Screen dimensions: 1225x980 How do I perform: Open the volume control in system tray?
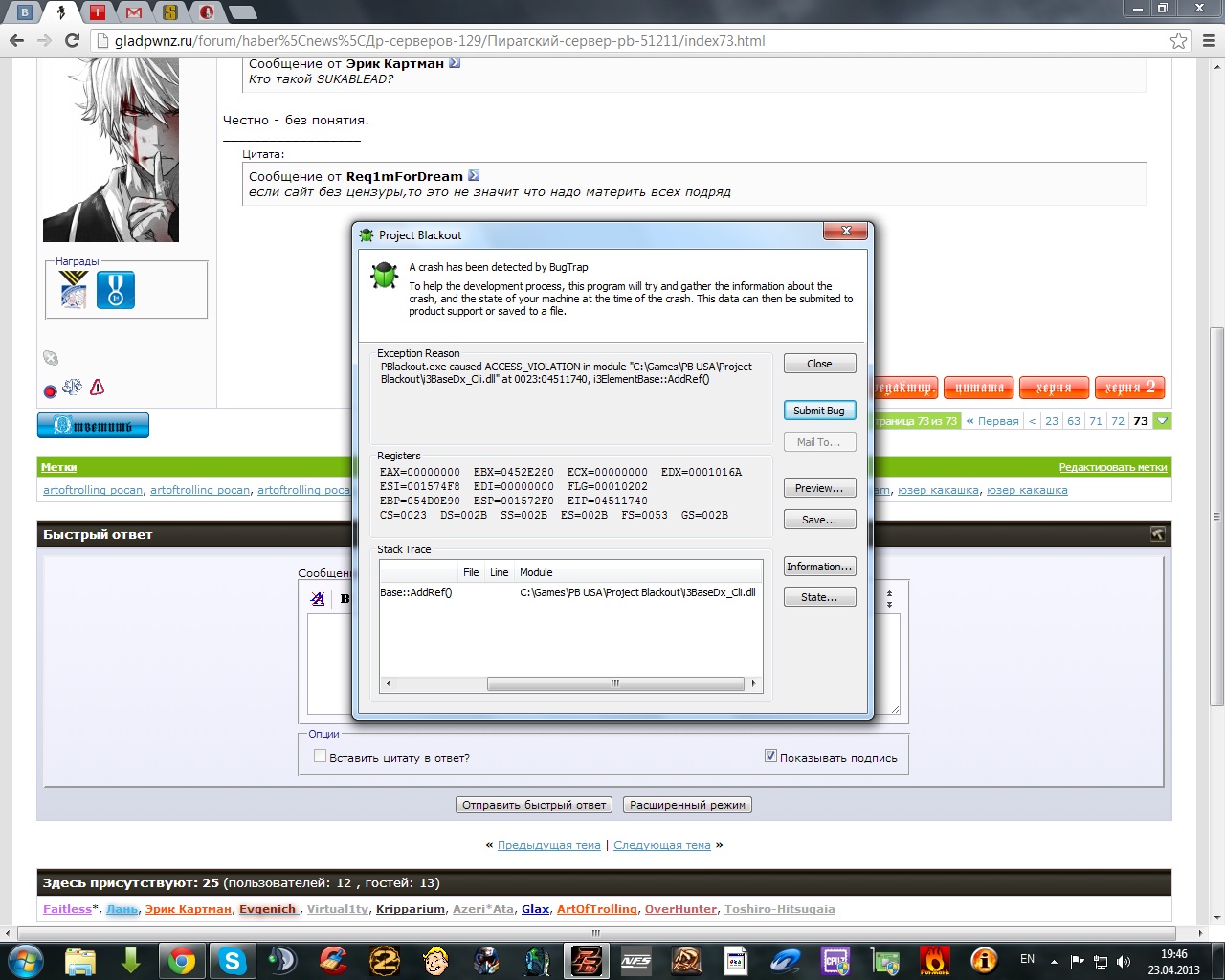pyautogui.click(x=1124, y=961)
